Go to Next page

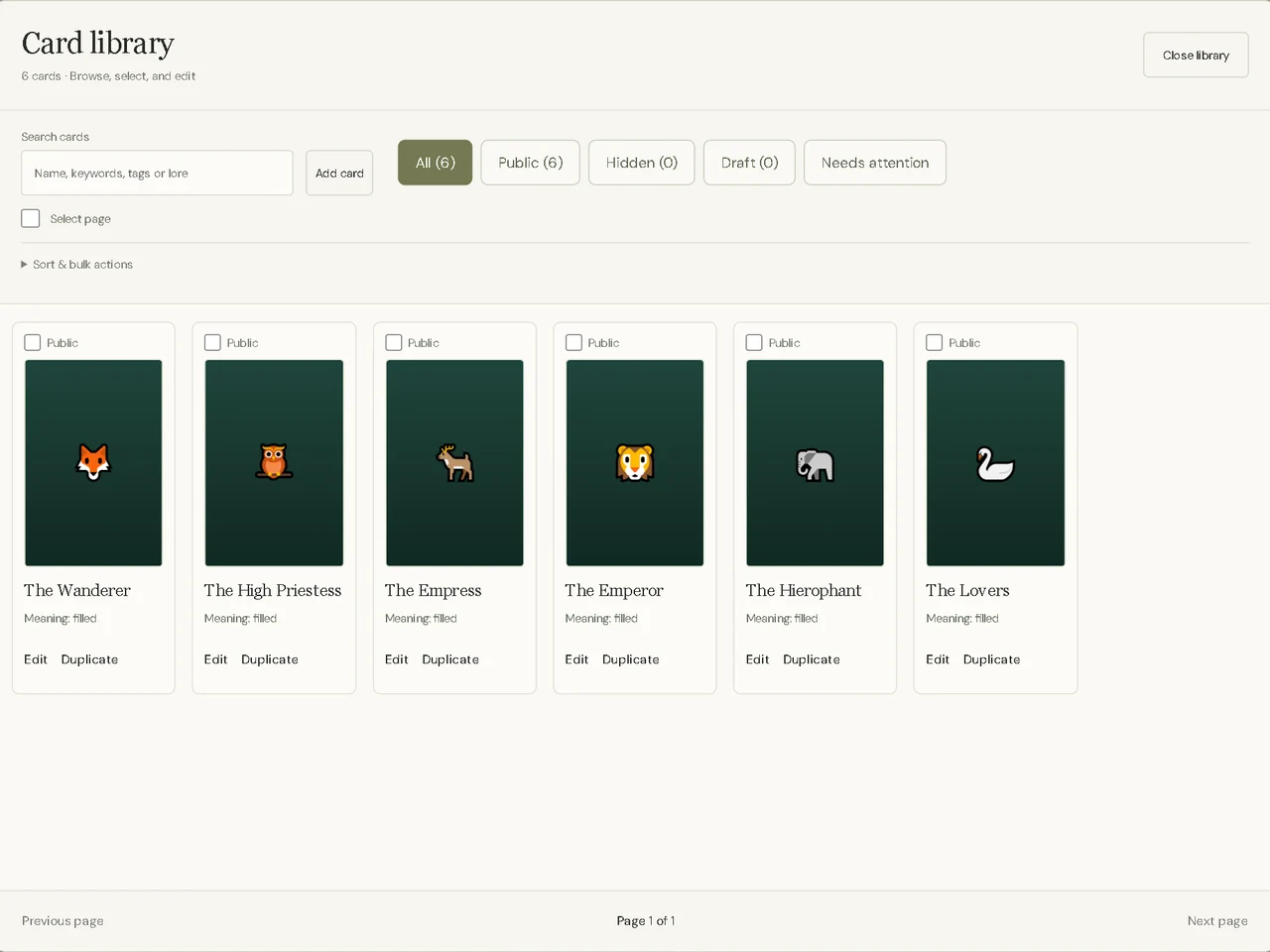[x=1217, y=921]
